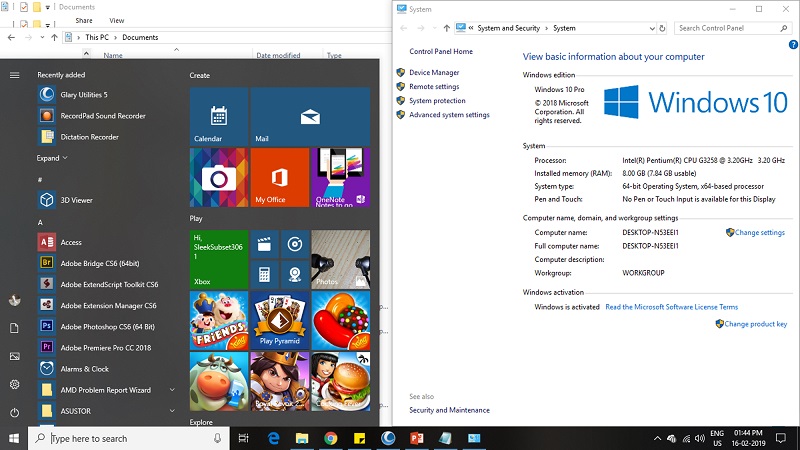Open the Maps small tile

click(x=295, y=275)
